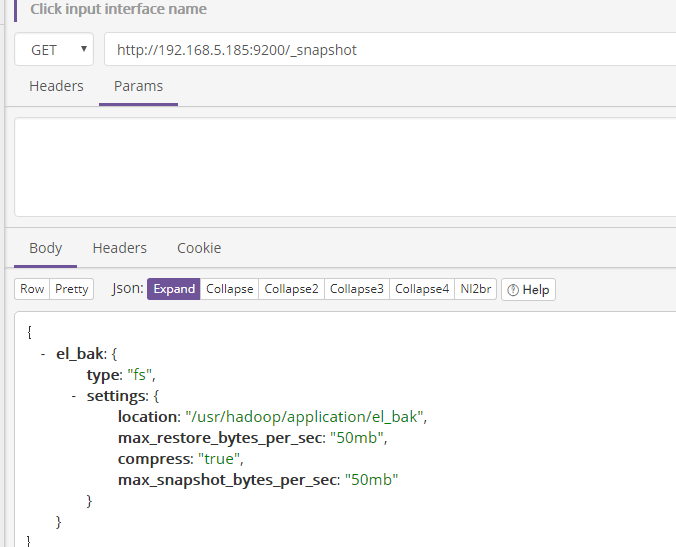Click inside the params text area
Image resolution: width=676 pixels, height=547 pixels.
point(340,166)
